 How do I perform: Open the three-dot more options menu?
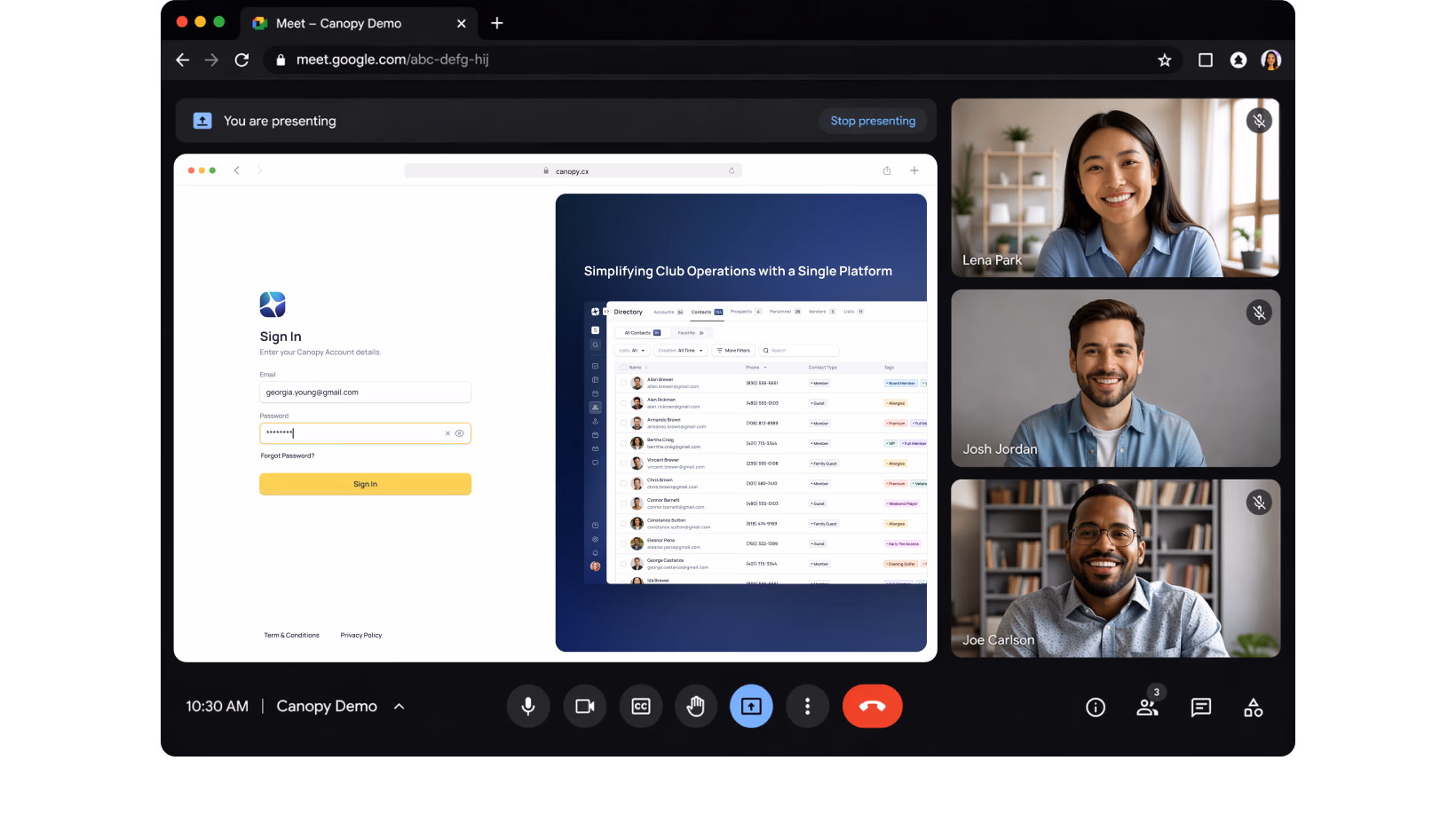tap(807, 706)
